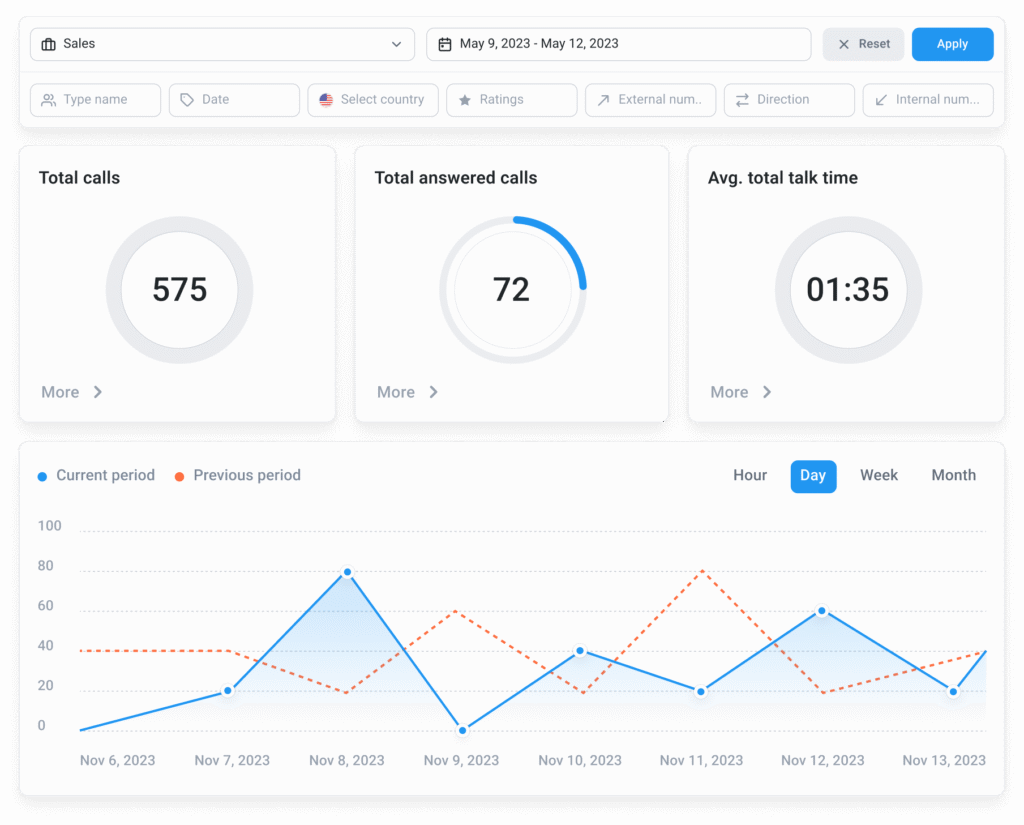Screen dimensions: 1024x825
Task: Click the Apply button
Action: tap(951, 44)
